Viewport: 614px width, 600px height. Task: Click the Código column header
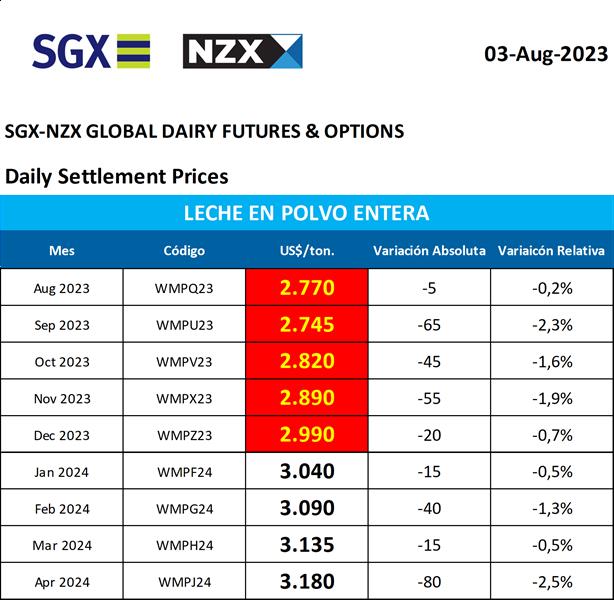point(184,250)
